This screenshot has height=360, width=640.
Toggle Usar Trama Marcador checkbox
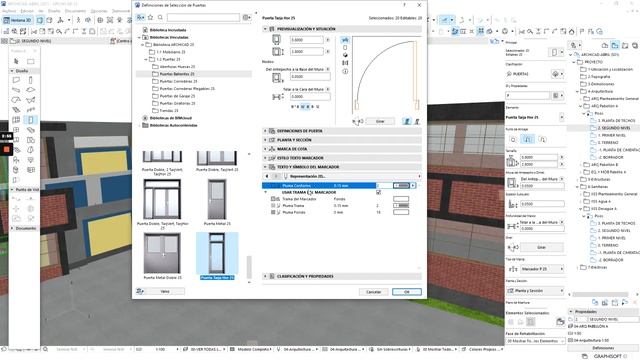378,192
